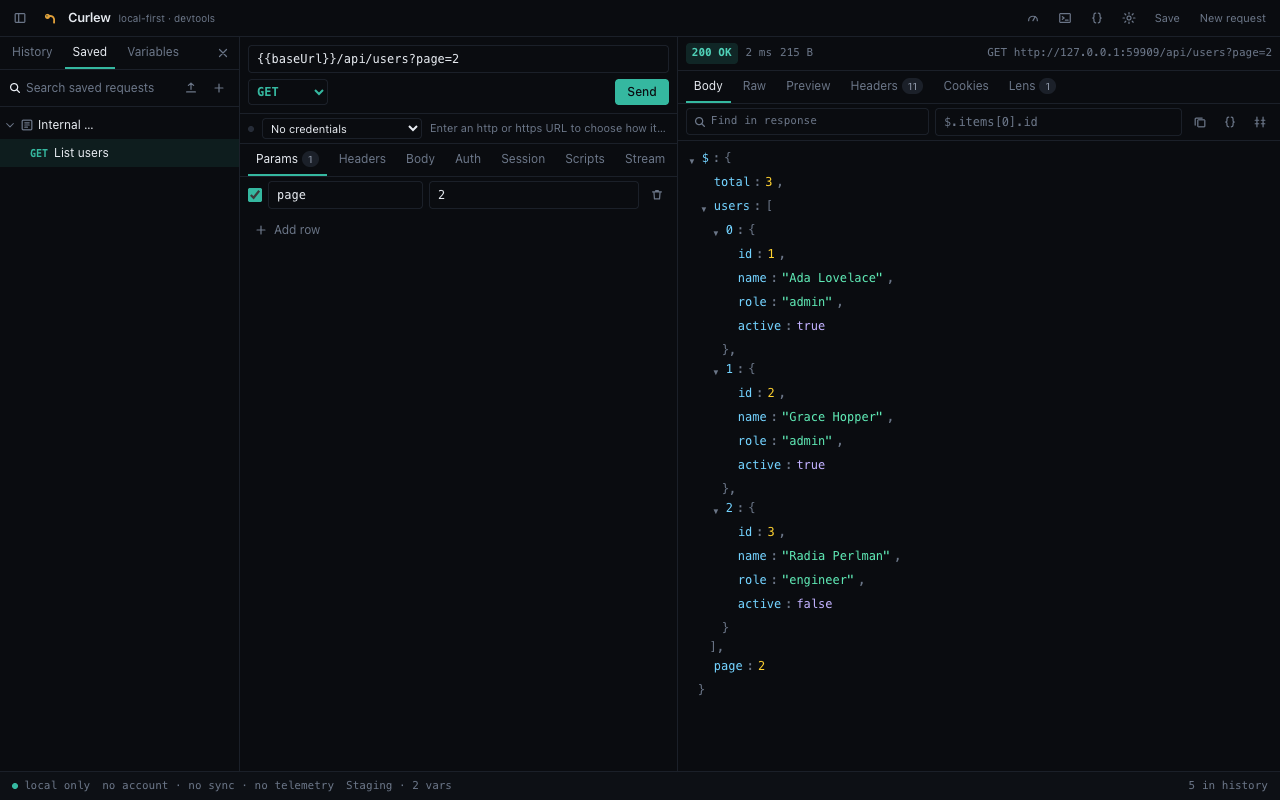Click the Send button
The height and width of the screenshot is (800, 1280).
tap(642, 92)
